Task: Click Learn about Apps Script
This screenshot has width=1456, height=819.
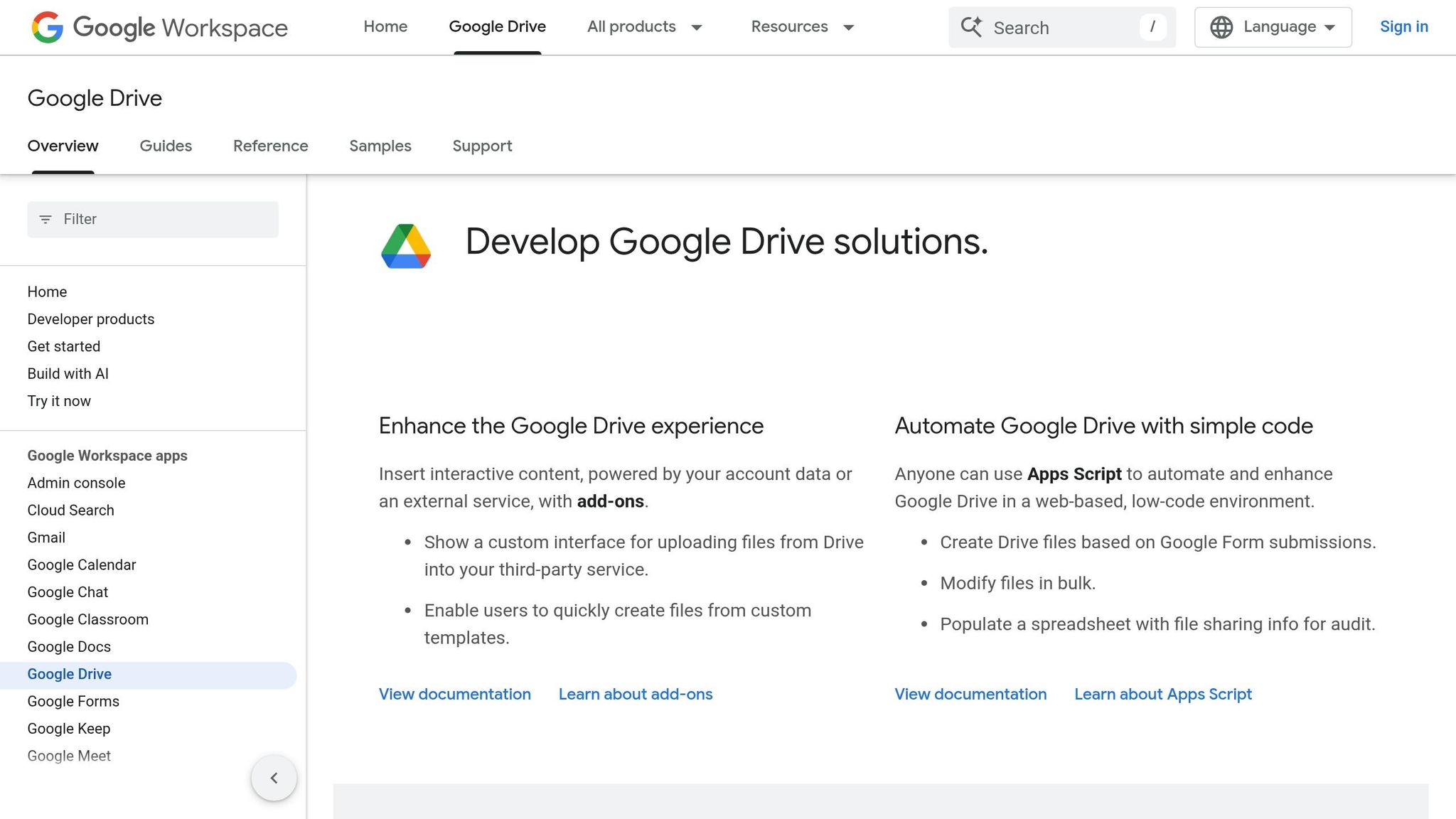Action: tap(1163, 694)
